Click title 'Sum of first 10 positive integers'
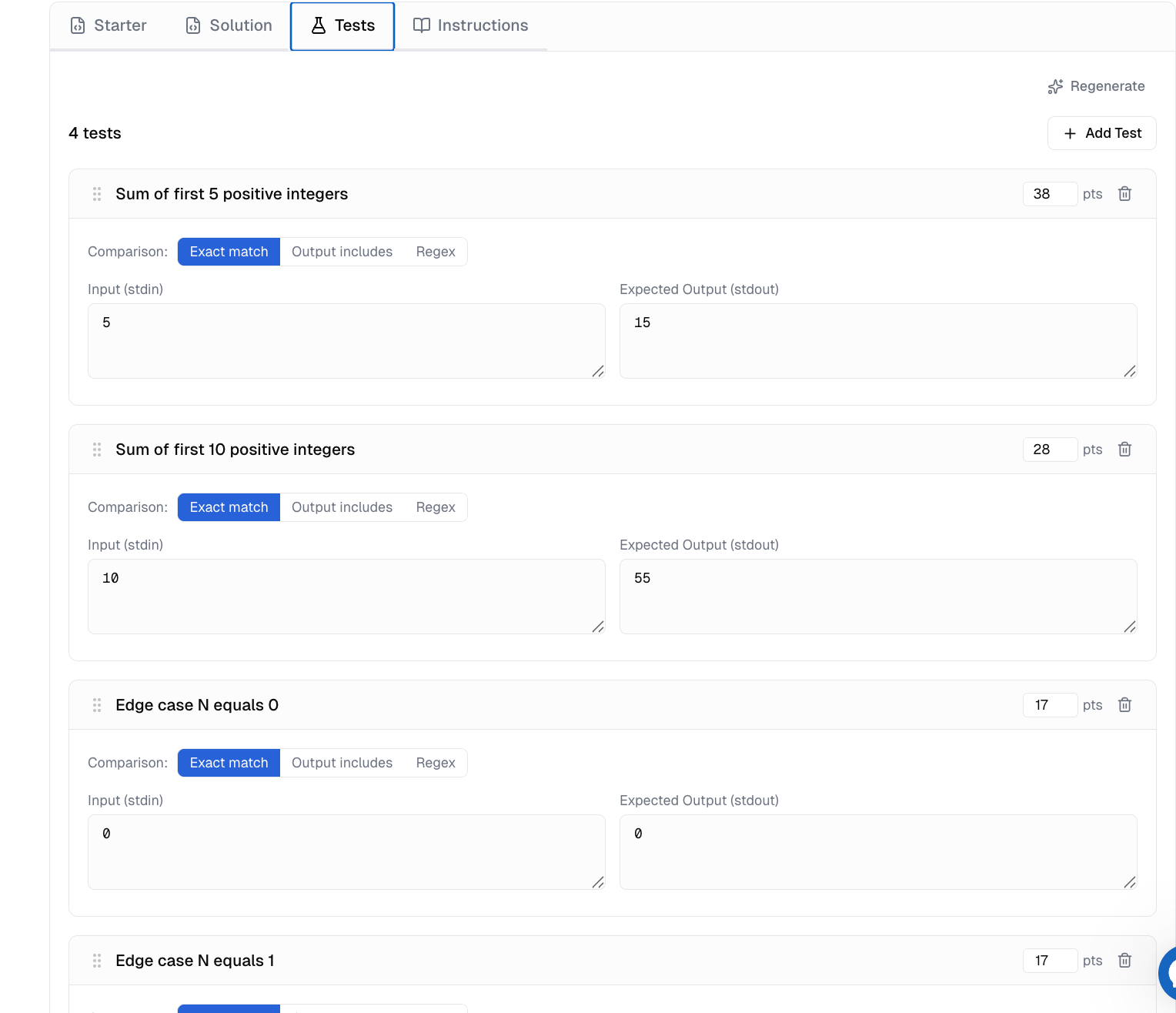The image size is (1176, 1013). (x=235, y=450)
